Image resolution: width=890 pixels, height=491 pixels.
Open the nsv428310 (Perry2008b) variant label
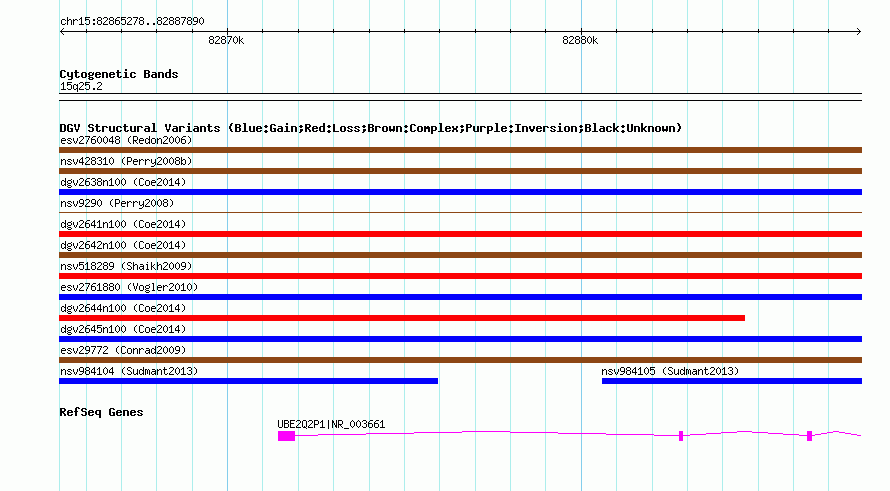coord(126,161)
